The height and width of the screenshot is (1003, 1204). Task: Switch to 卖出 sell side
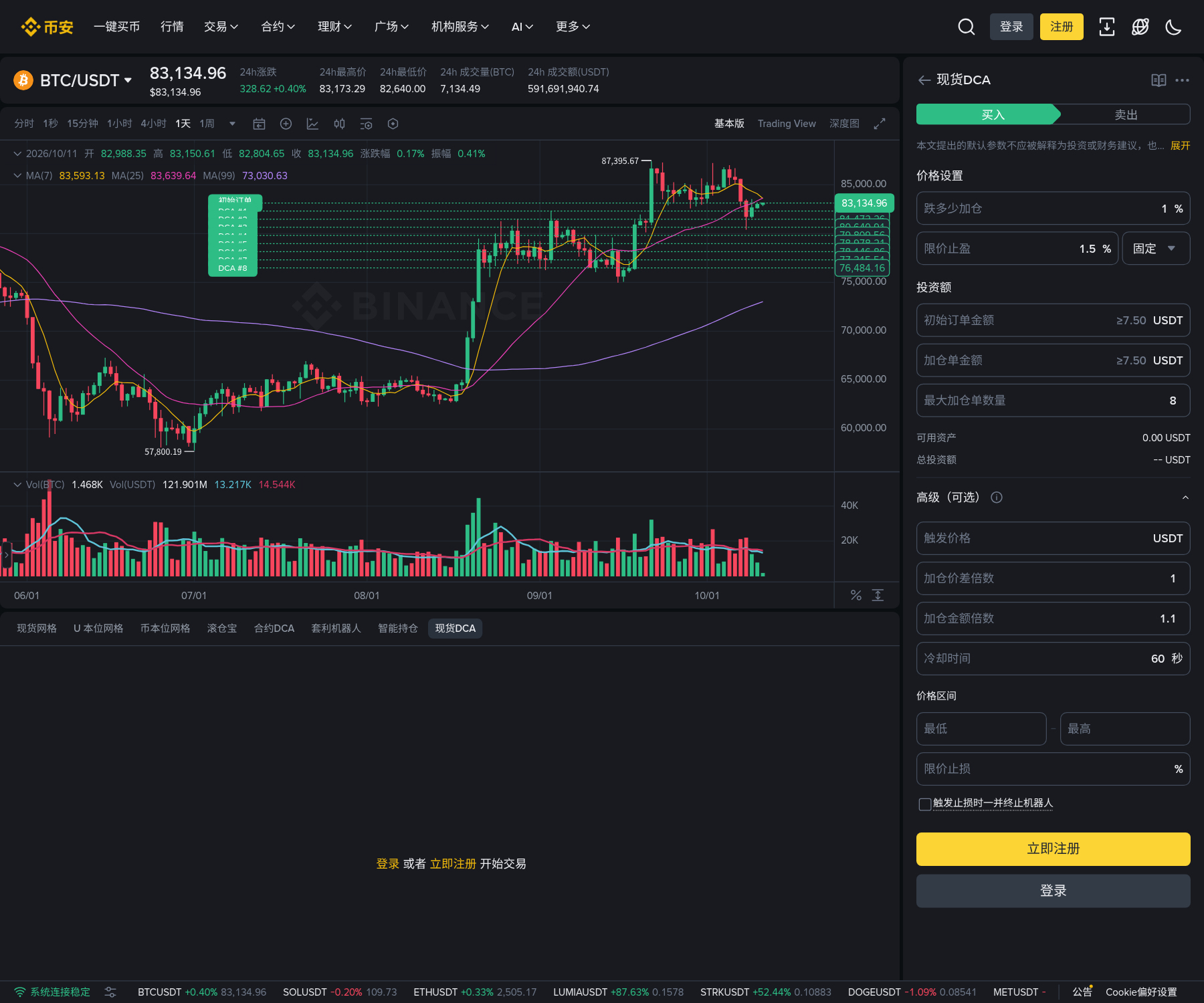(x=1125, y=114)
